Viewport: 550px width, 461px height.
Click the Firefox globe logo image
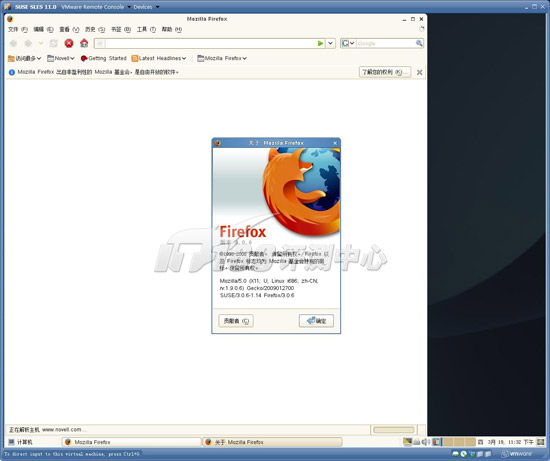click(302, 191)
